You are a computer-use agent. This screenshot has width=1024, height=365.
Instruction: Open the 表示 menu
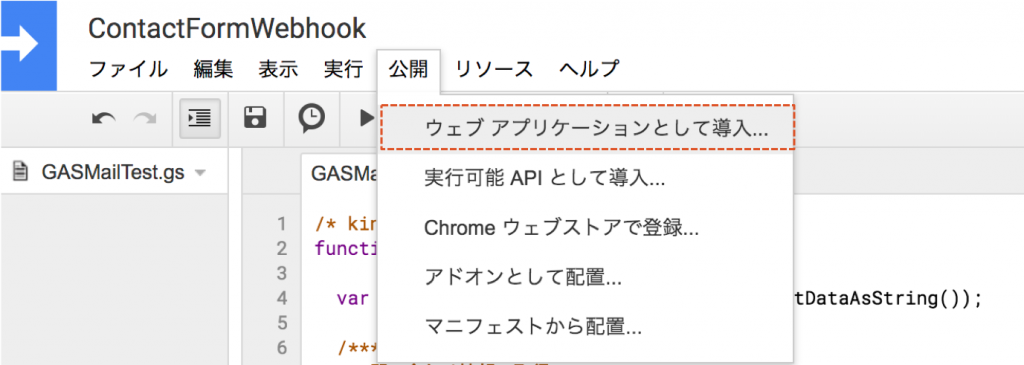click(x=278, y=69)
